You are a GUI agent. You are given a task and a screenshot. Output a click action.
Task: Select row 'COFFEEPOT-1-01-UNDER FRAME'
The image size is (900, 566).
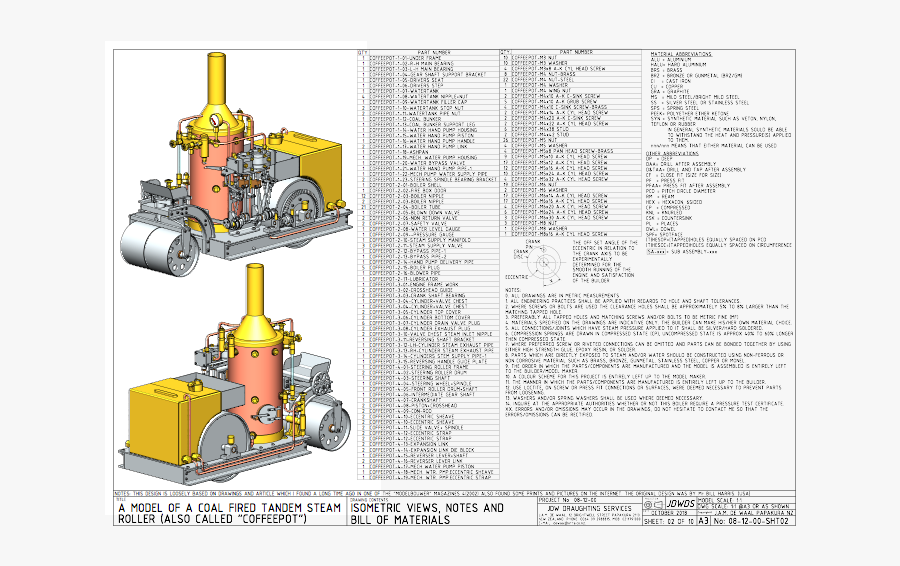pos(428,58)
